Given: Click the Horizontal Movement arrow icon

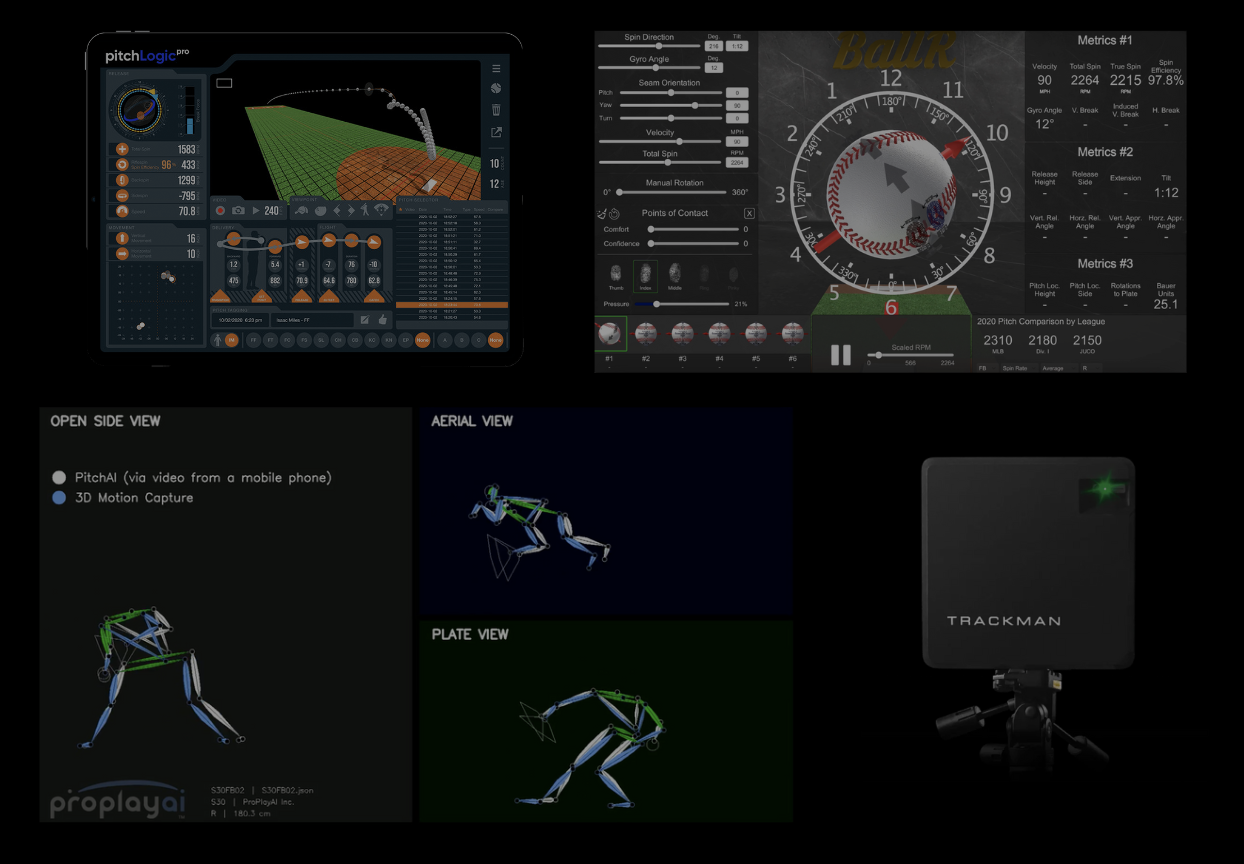Looking at the screenshot, I should [x=122, y=253].
